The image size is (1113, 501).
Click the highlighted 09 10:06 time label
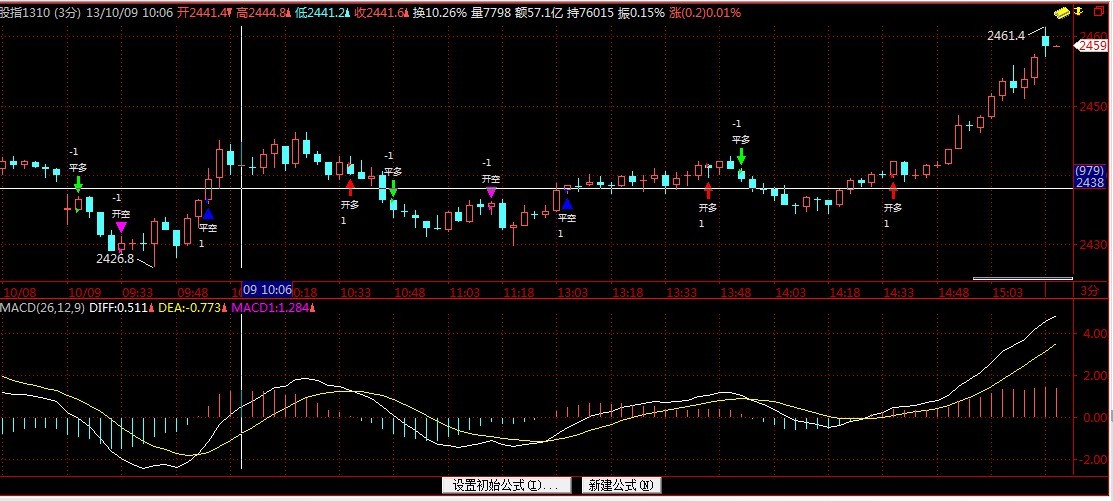point(268,290)
